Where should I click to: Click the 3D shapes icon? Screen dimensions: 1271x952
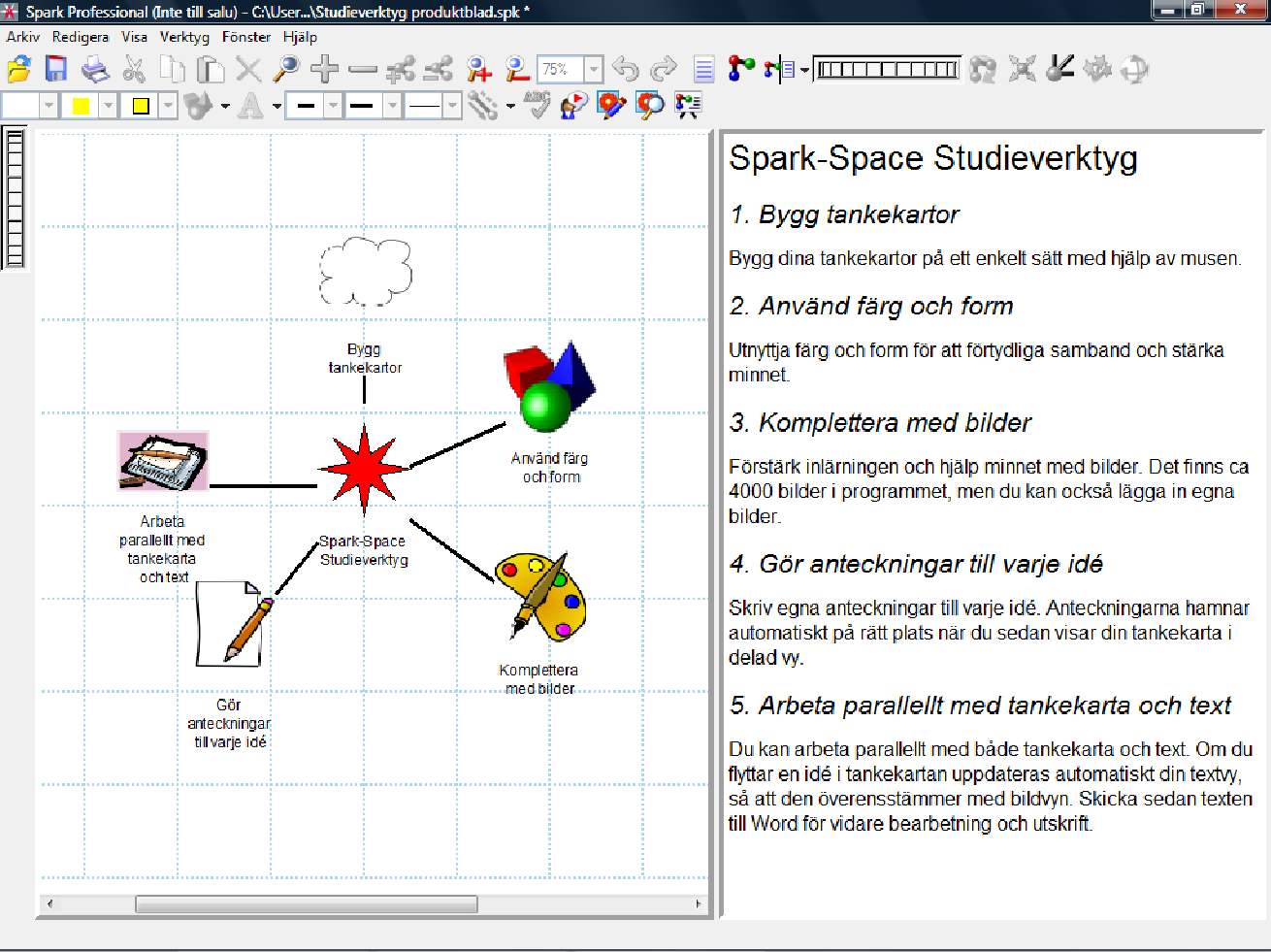coord(199,105)
